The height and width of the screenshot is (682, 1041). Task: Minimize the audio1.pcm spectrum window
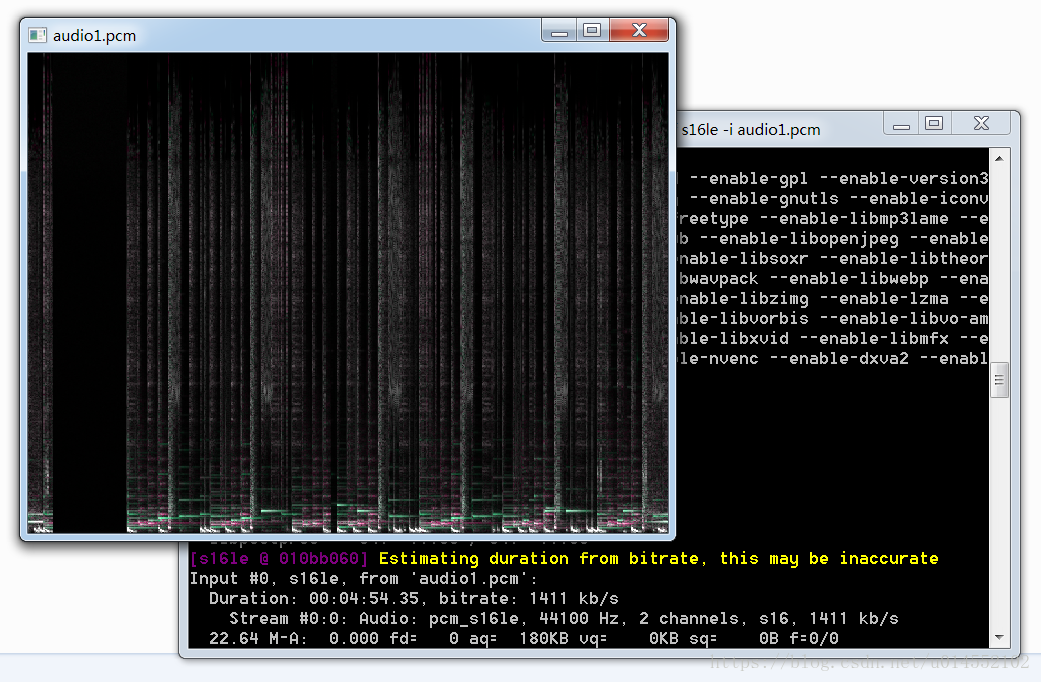coord(559,31)
